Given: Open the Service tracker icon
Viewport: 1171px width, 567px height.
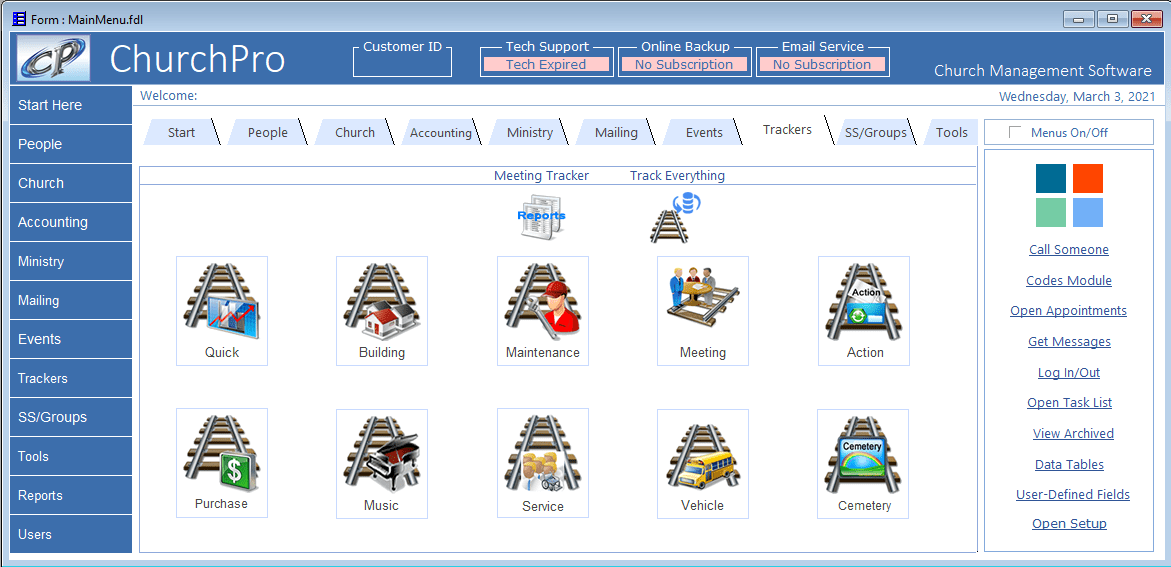Looking at the screenshot, I should point(543,463).
